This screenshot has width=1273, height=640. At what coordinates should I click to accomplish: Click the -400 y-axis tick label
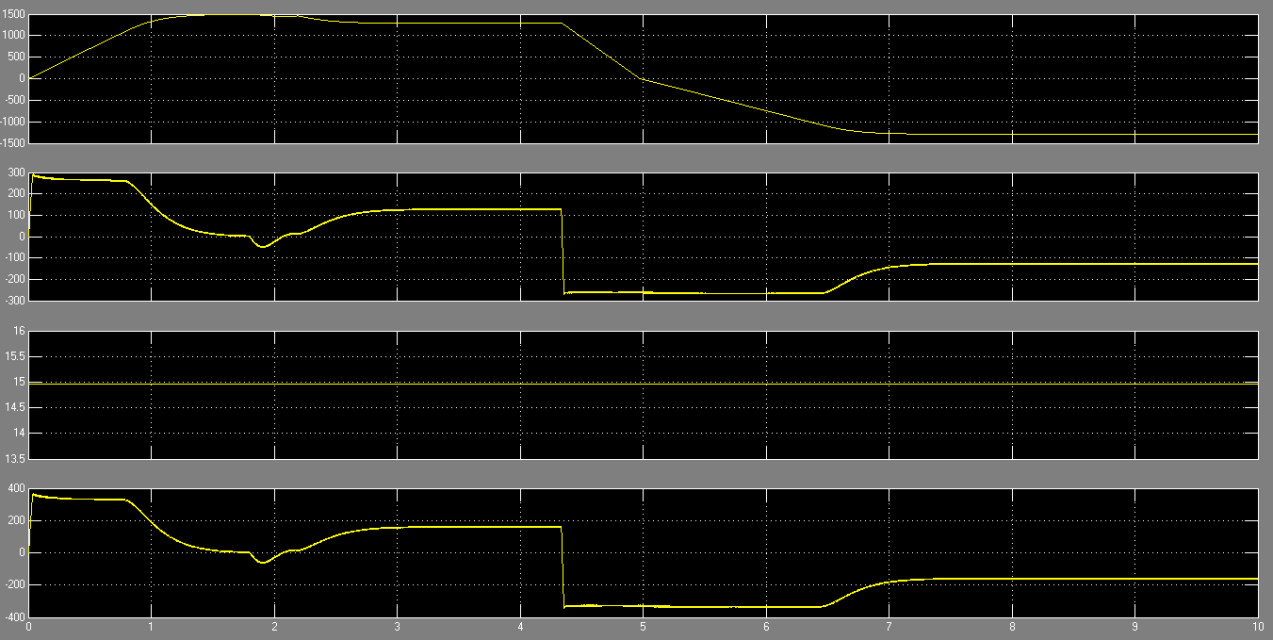(14, 616)
